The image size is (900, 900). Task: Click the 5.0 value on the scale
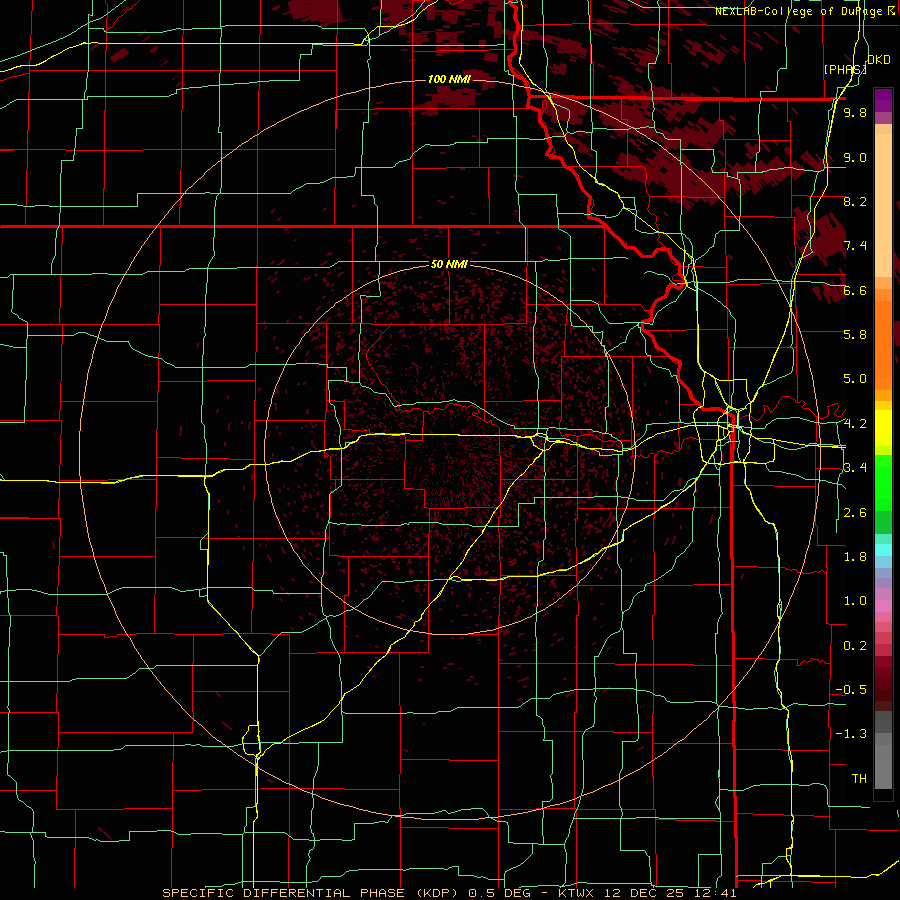855,379
